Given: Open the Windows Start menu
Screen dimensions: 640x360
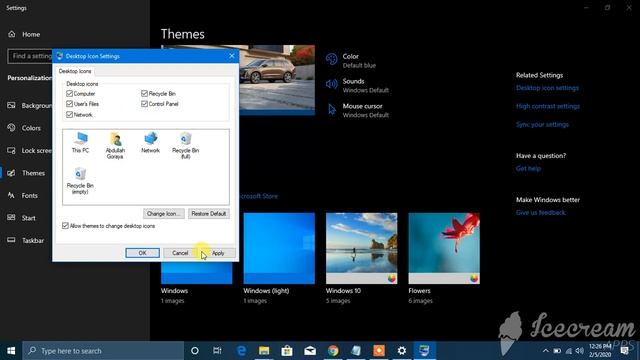Looking at the screenshot, I should click(x=11, y=351).
